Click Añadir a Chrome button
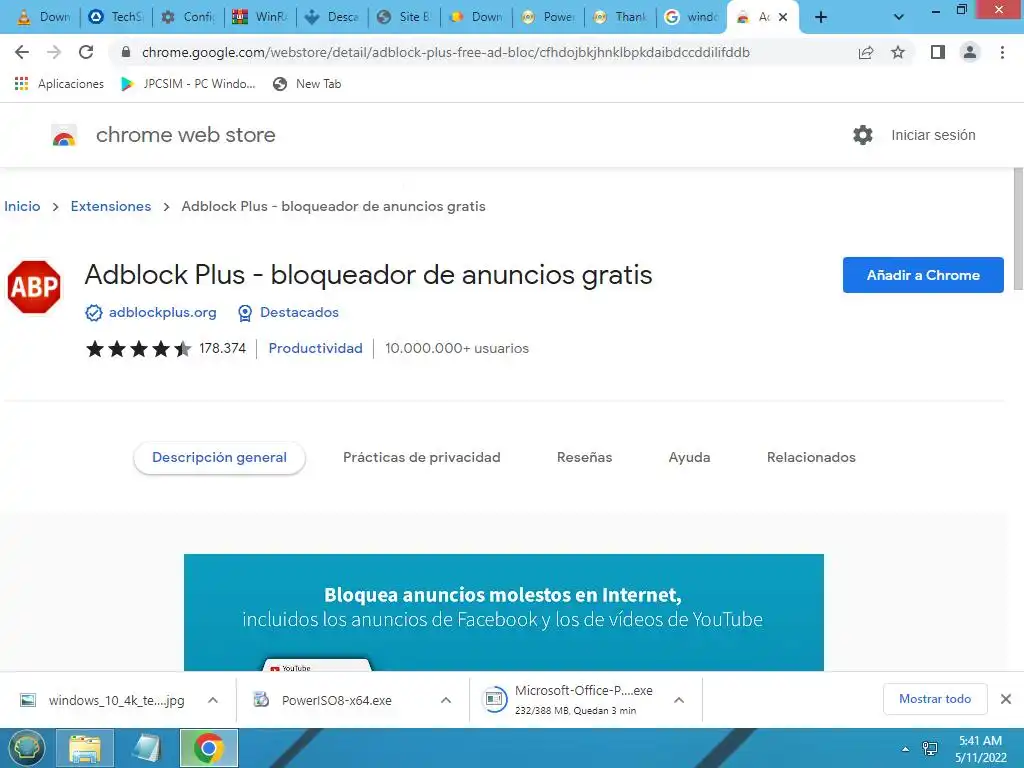Viewport: 1024px width, 768px height. point(923,275)
